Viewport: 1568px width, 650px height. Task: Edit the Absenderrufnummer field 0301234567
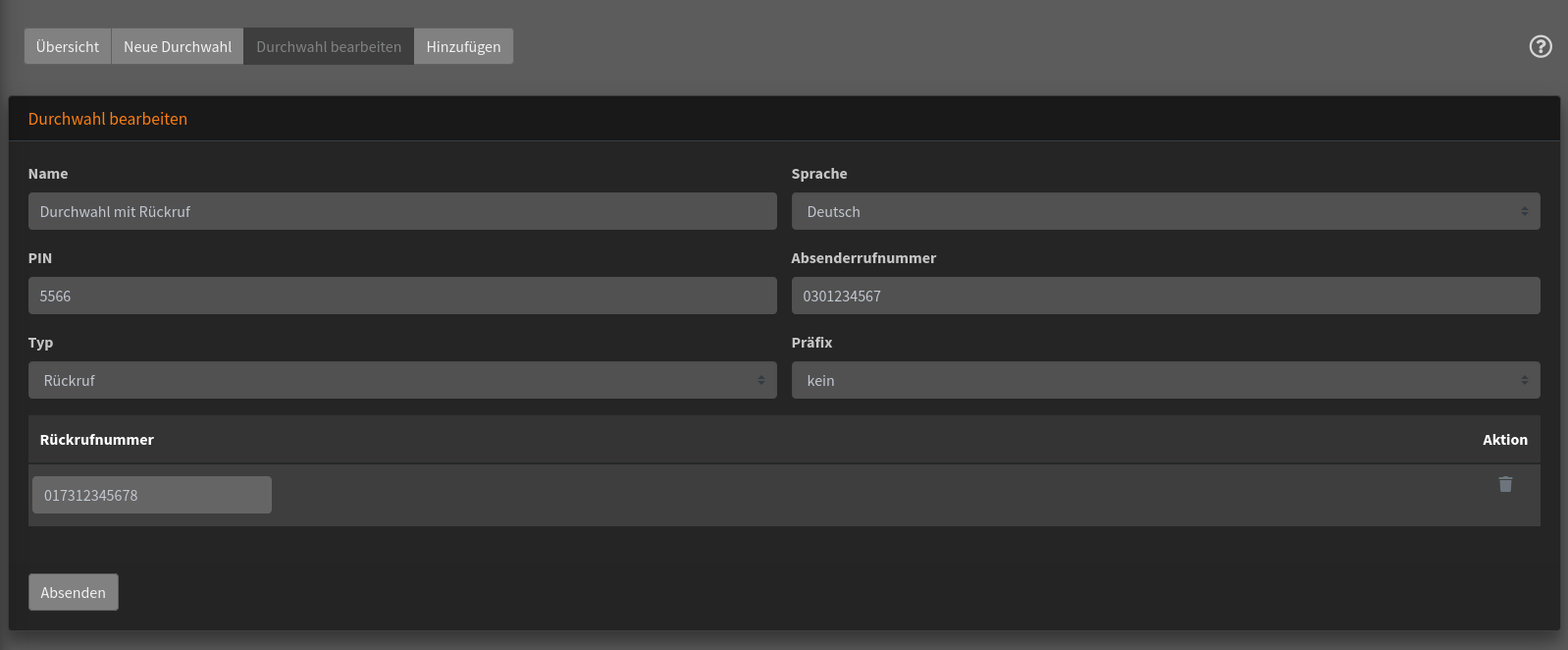pos(1165,296)
